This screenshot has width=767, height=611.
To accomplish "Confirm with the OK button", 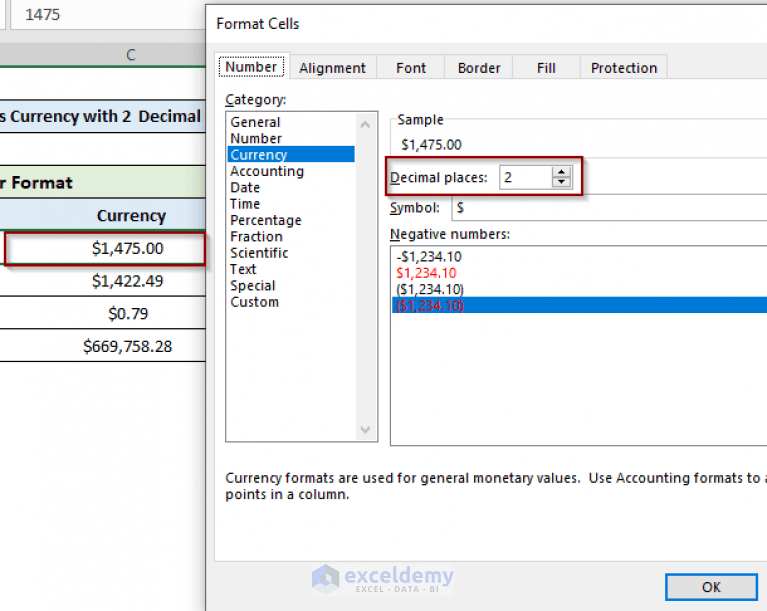I will tap(711, 587).
